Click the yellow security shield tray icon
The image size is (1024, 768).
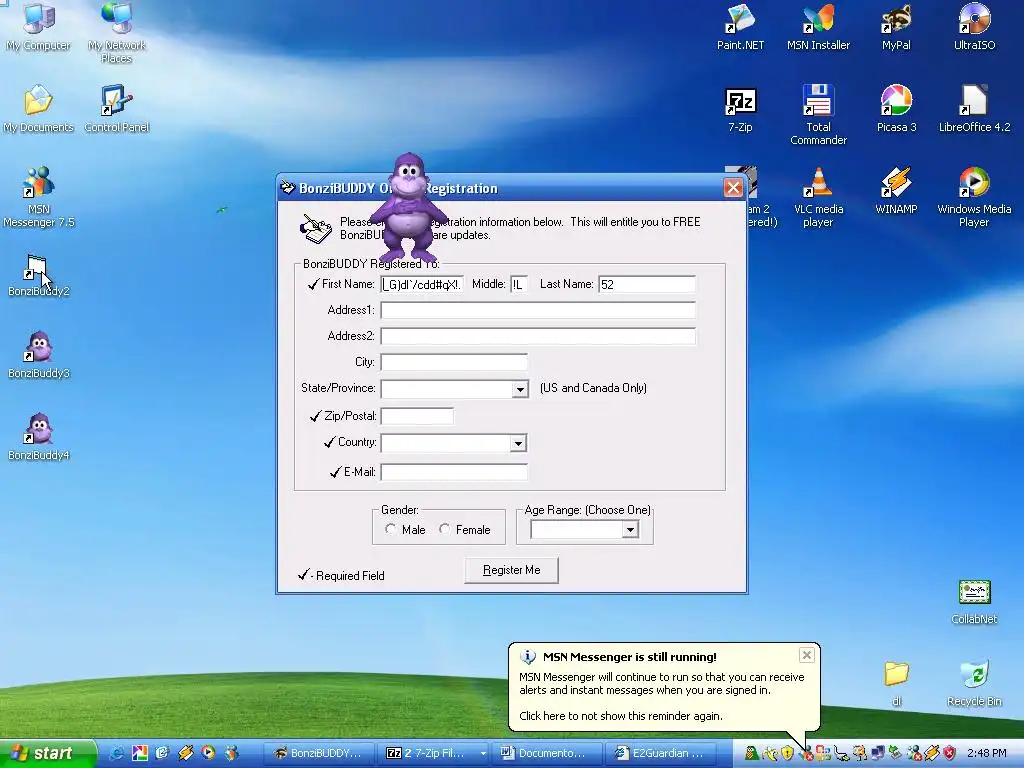[x=788, y=753]
